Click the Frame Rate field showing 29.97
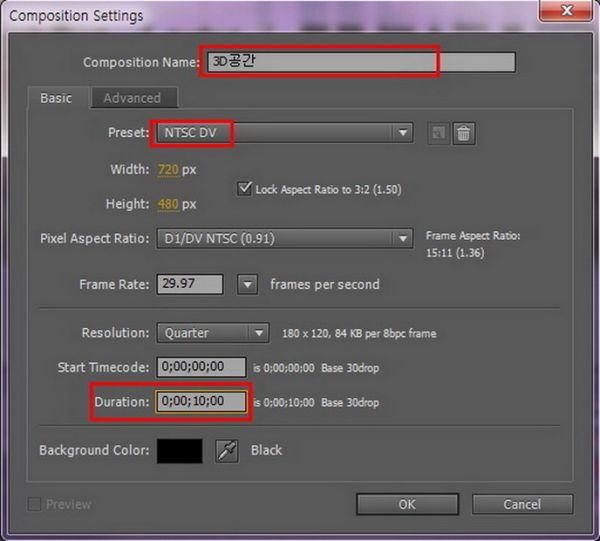Screen dimensions: 600x541 click(190, 284)
